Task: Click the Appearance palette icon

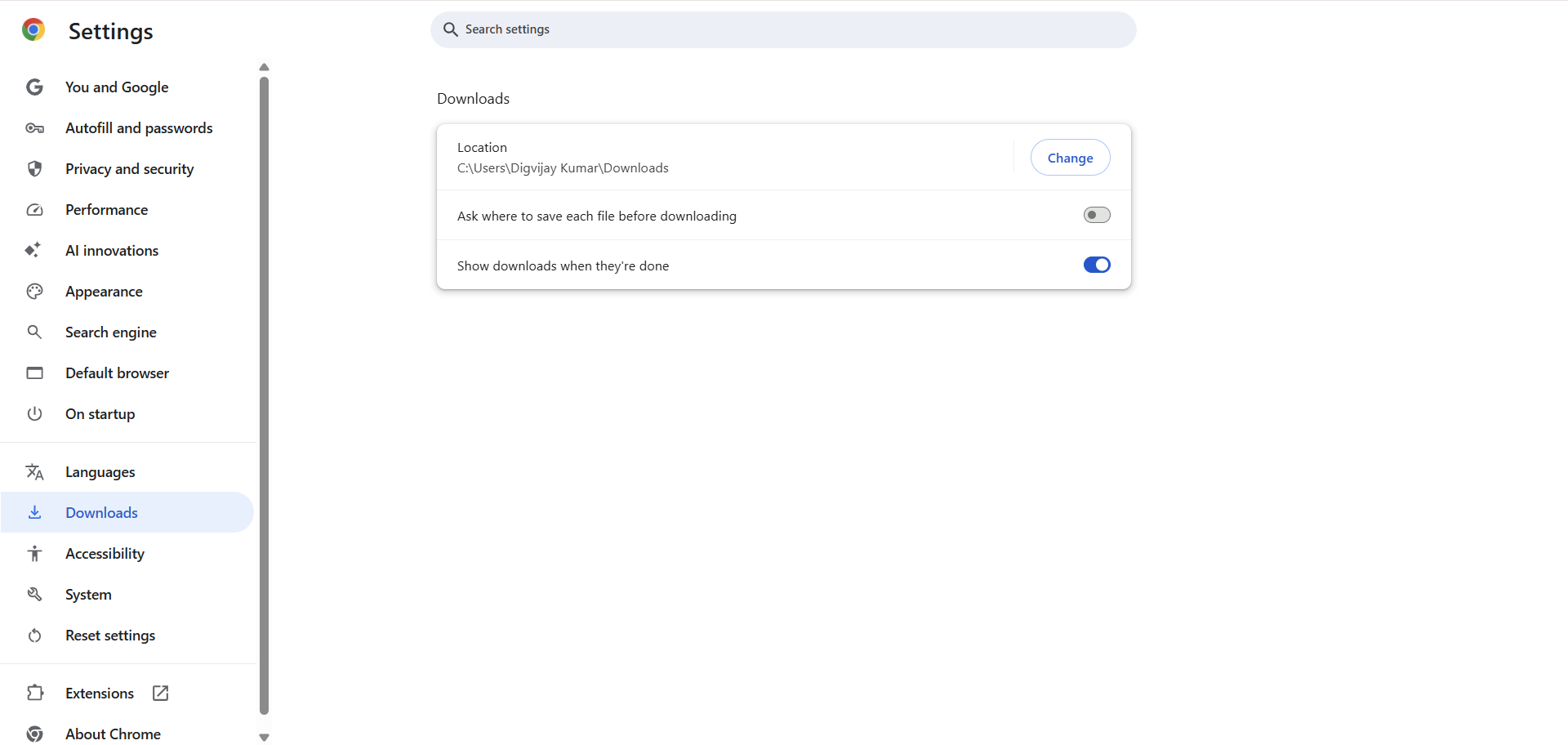Action: pos(34,292)
